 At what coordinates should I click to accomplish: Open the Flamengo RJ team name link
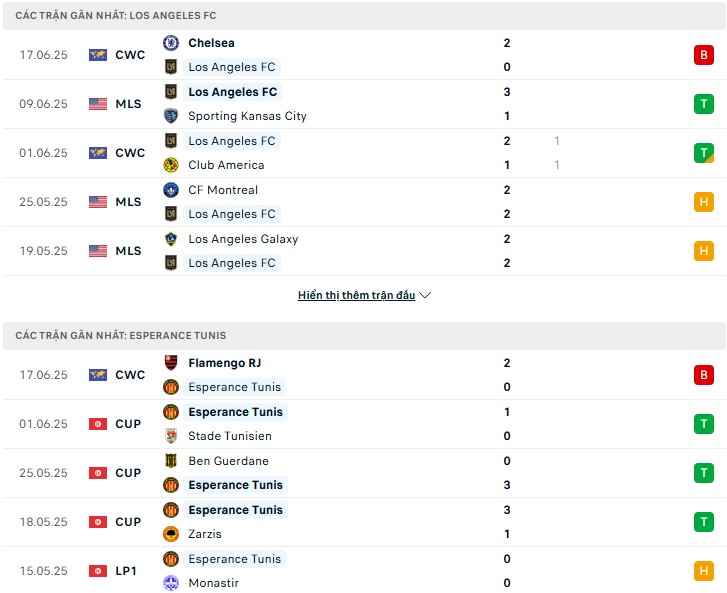click(224, 363)
